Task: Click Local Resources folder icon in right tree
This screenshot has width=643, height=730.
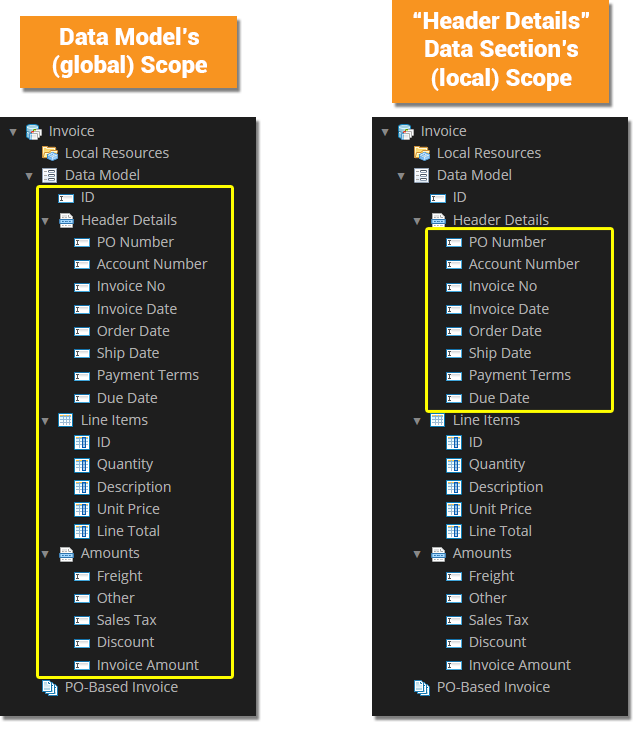Action: click(422, 153)
